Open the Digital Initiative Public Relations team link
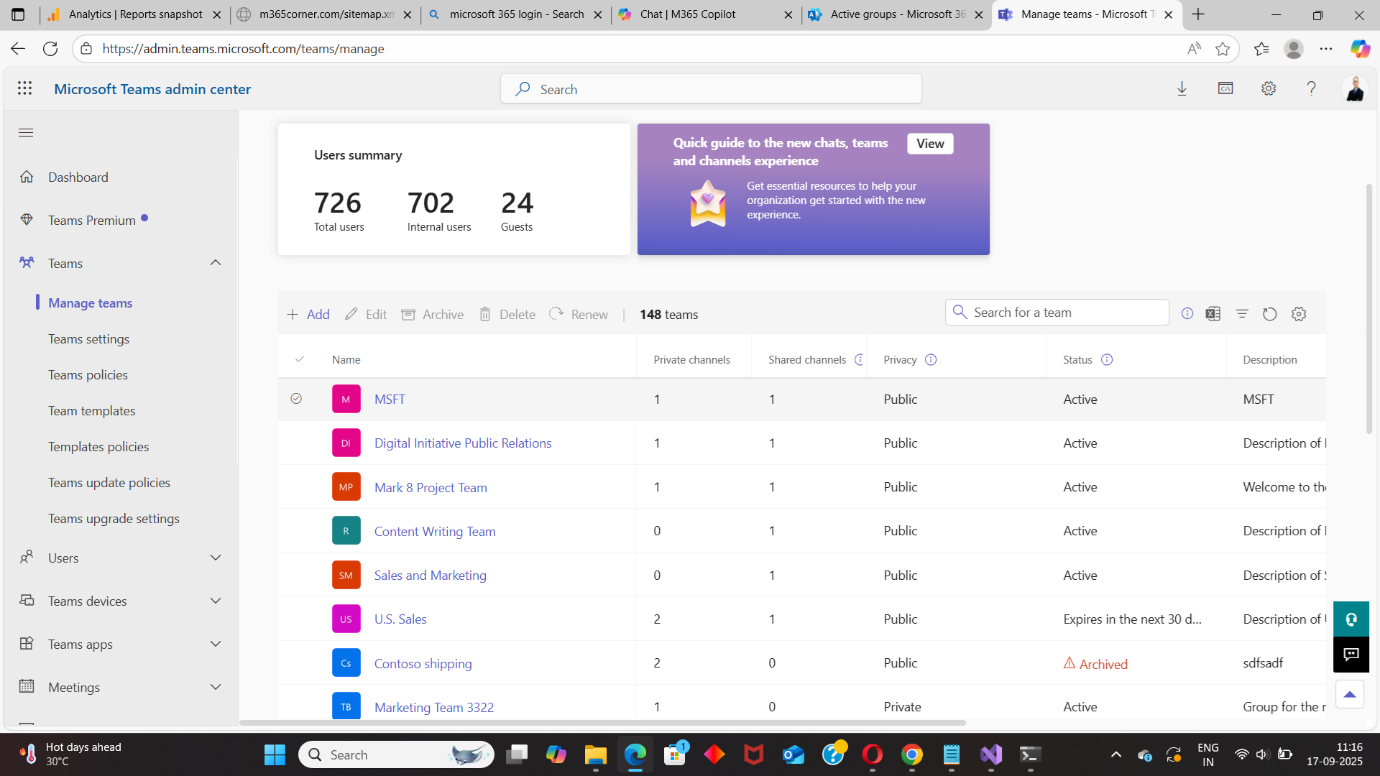The width and height of the screenshot is (1380, 776). [x=463, y=443]
